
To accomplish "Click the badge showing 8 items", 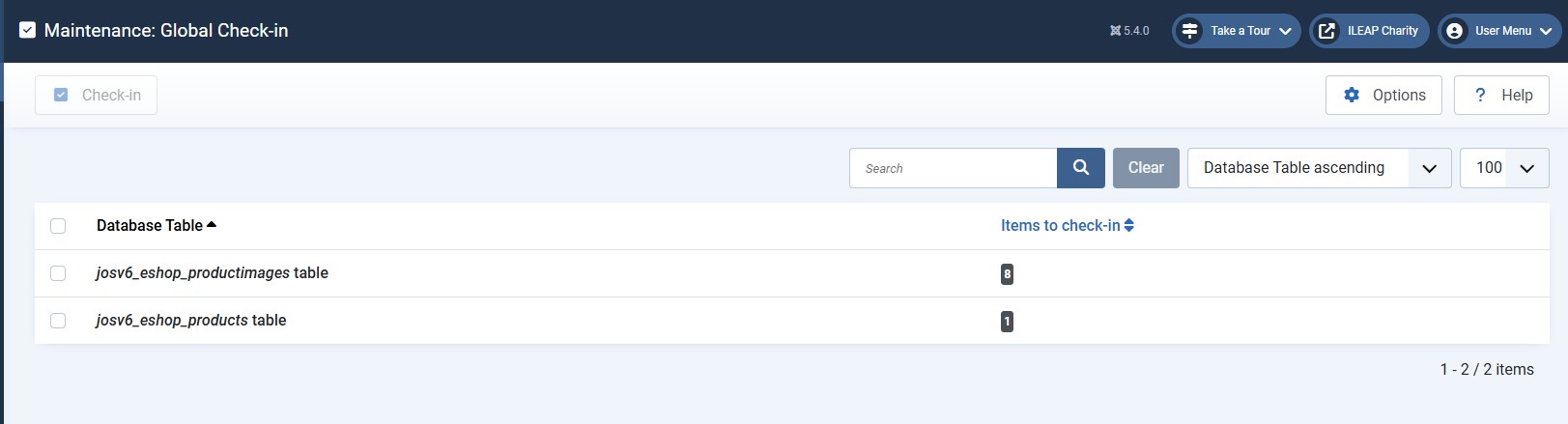I will 1007,274.
